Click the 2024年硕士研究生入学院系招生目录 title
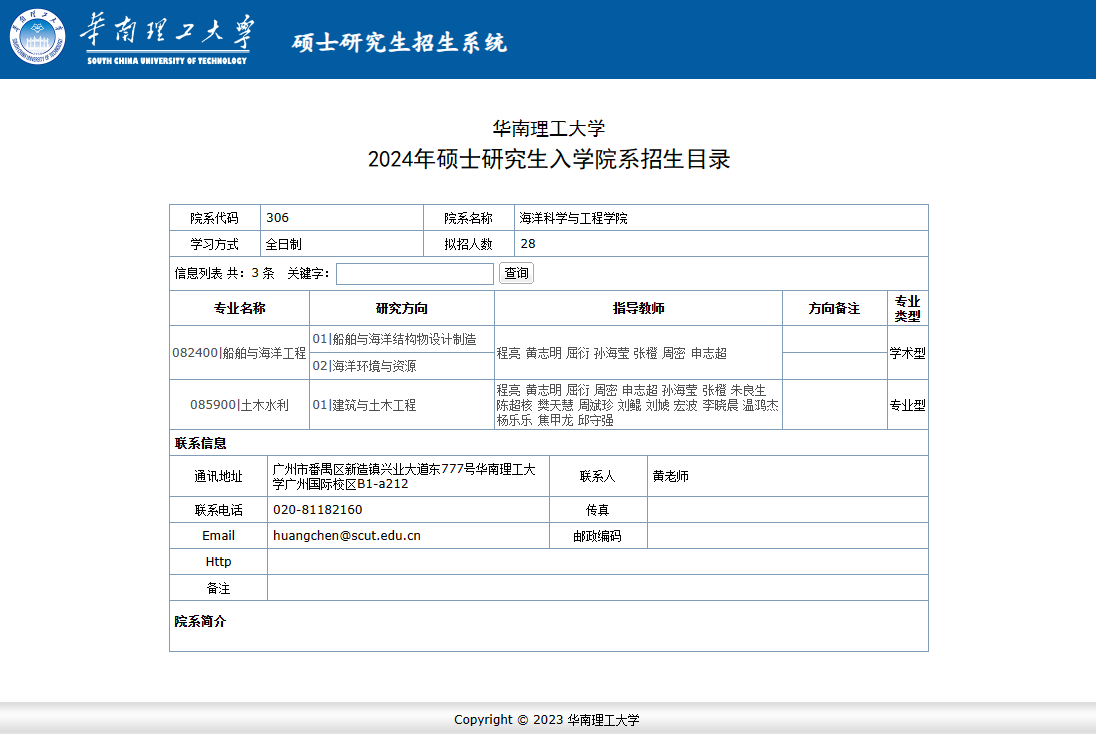The height and width of the screenshot is (734, 1096). pos(549,159)
